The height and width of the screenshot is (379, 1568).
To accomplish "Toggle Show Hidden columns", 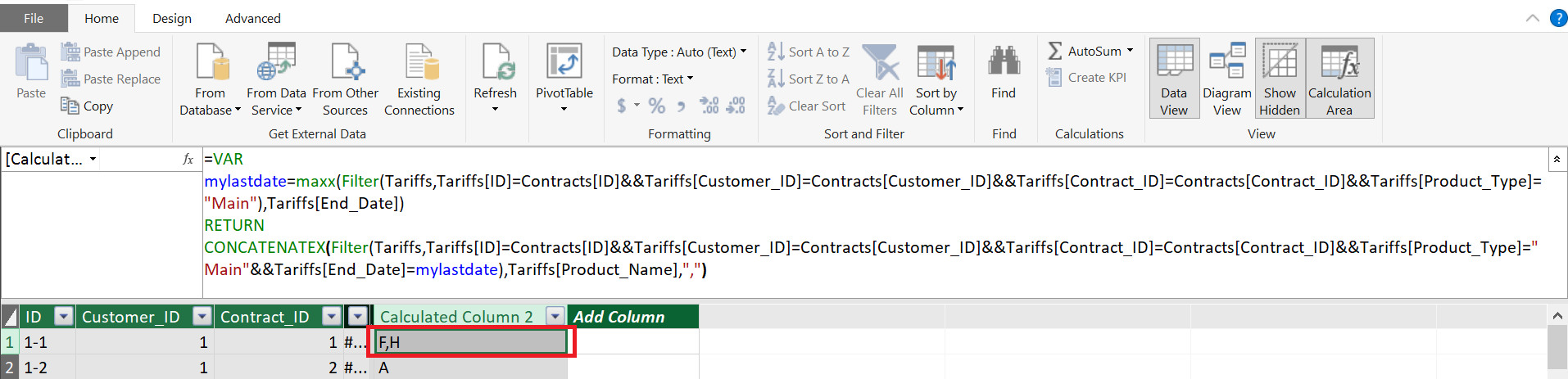I will [1280, 79].
